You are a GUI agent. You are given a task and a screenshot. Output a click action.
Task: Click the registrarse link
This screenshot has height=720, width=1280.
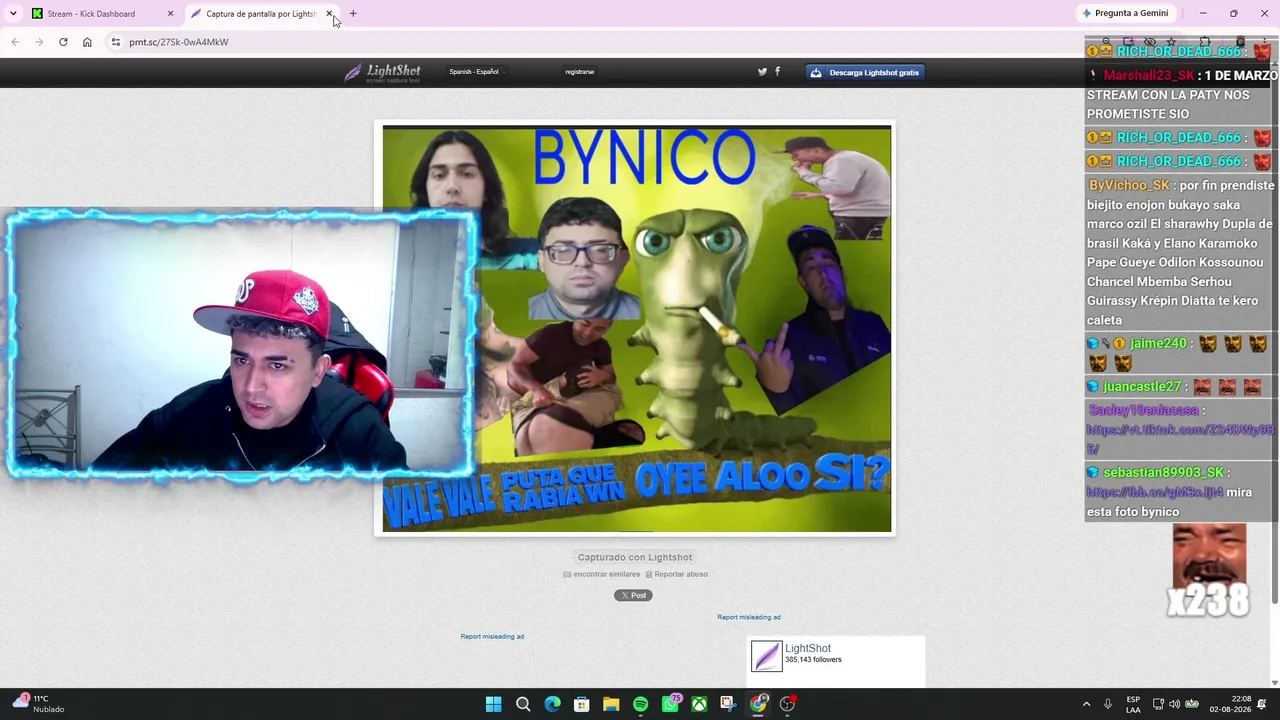click(x=579, y=72)
